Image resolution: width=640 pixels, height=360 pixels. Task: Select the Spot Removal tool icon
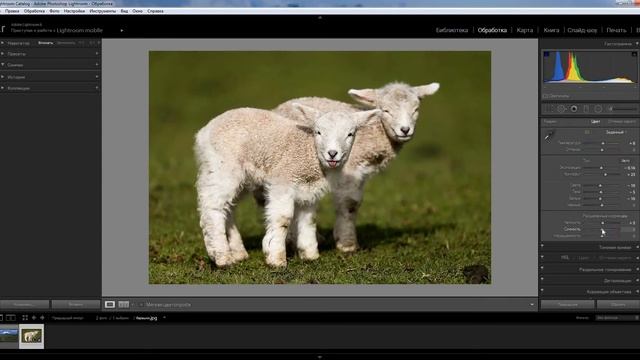tap(561, 109)
